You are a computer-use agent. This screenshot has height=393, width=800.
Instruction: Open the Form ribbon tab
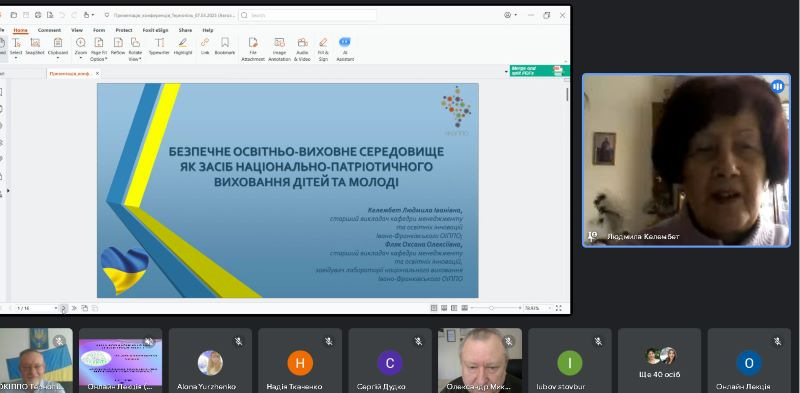pyautogui.click(x=99, y=30)
